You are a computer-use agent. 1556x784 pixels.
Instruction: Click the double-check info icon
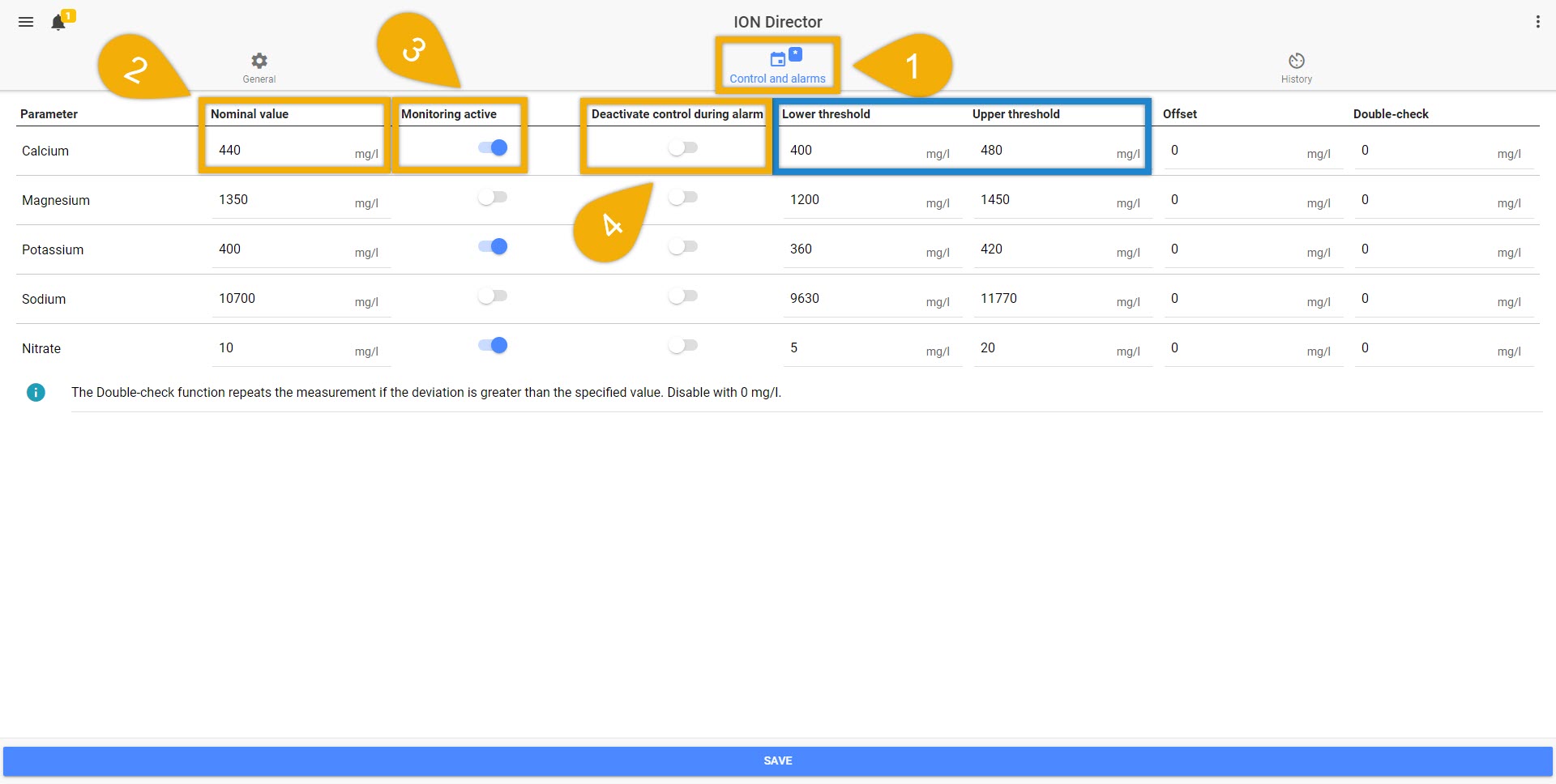click(x=36, y=392)
